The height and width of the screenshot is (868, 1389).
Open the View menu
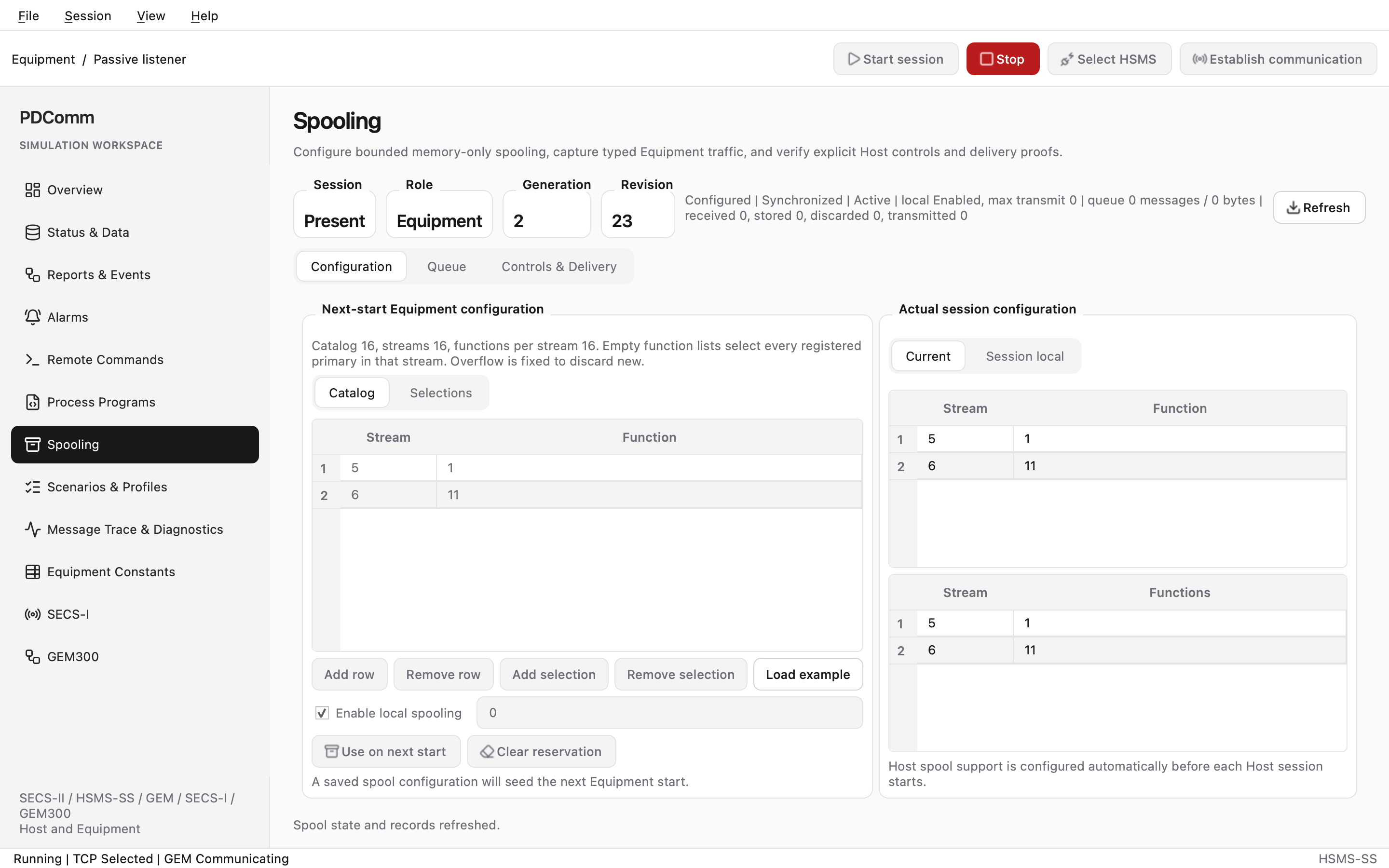[x=151, y=15]
